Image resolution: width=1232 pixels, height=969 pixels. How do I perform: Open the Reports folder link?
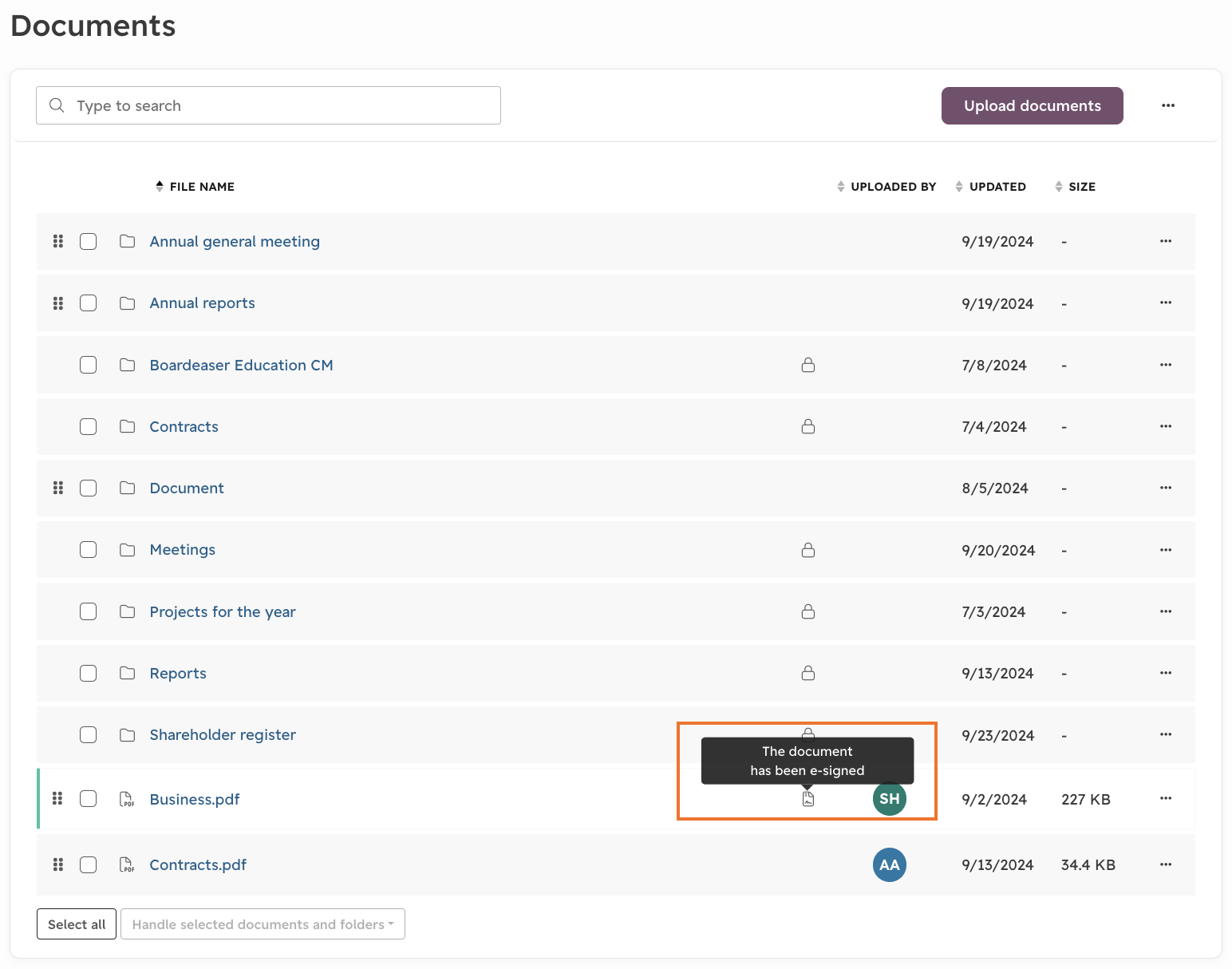(178, 673)
